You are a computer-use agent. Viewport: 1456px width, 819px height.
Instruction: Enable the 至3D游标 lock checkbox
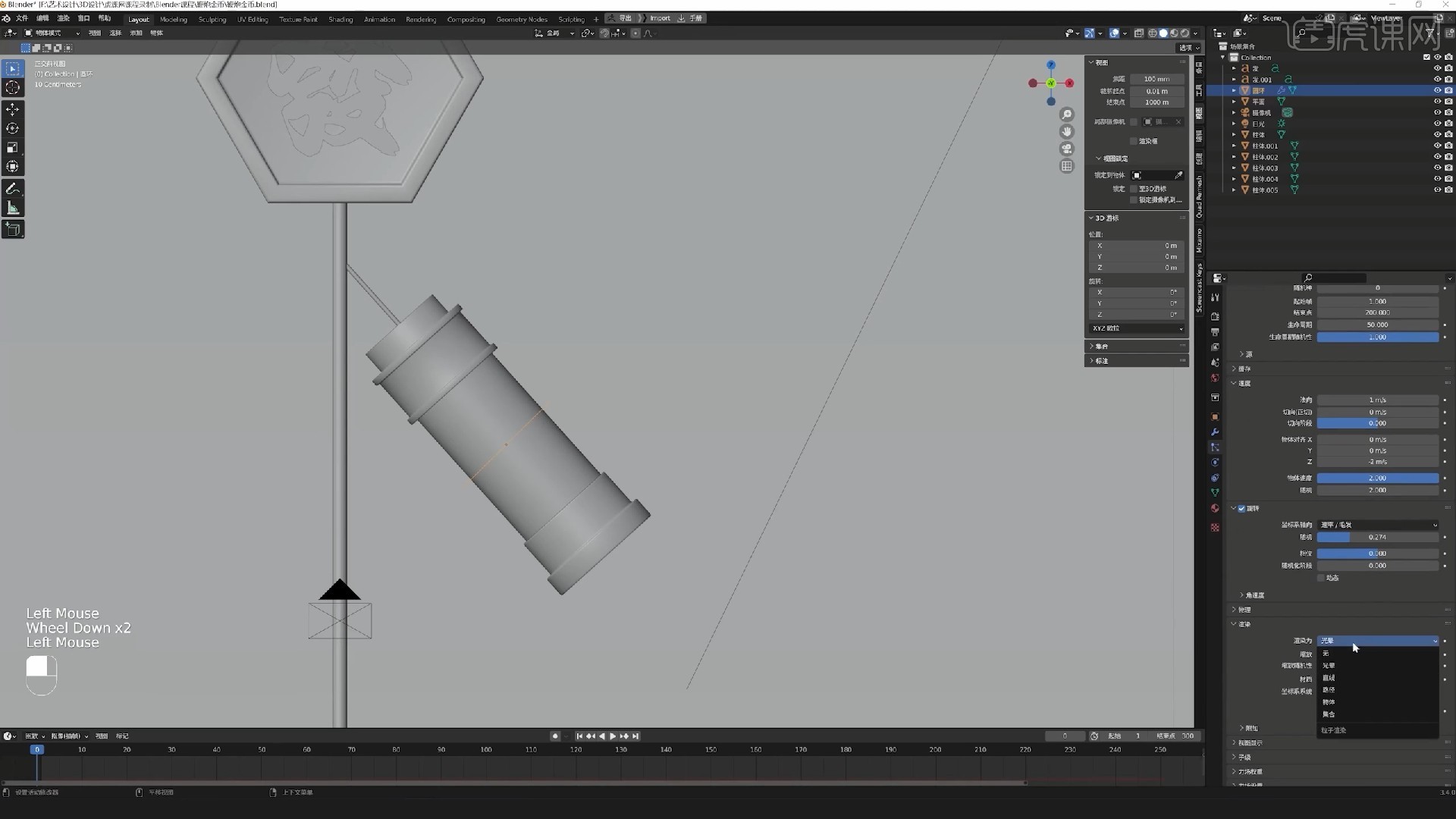pyautogui.click(x=1134, y=189)
